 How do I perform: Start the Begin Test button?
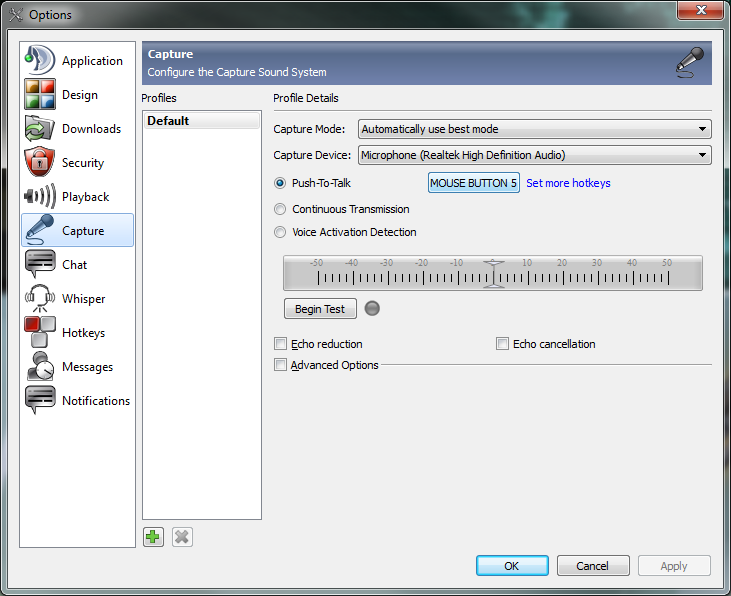tap(320, 309)
